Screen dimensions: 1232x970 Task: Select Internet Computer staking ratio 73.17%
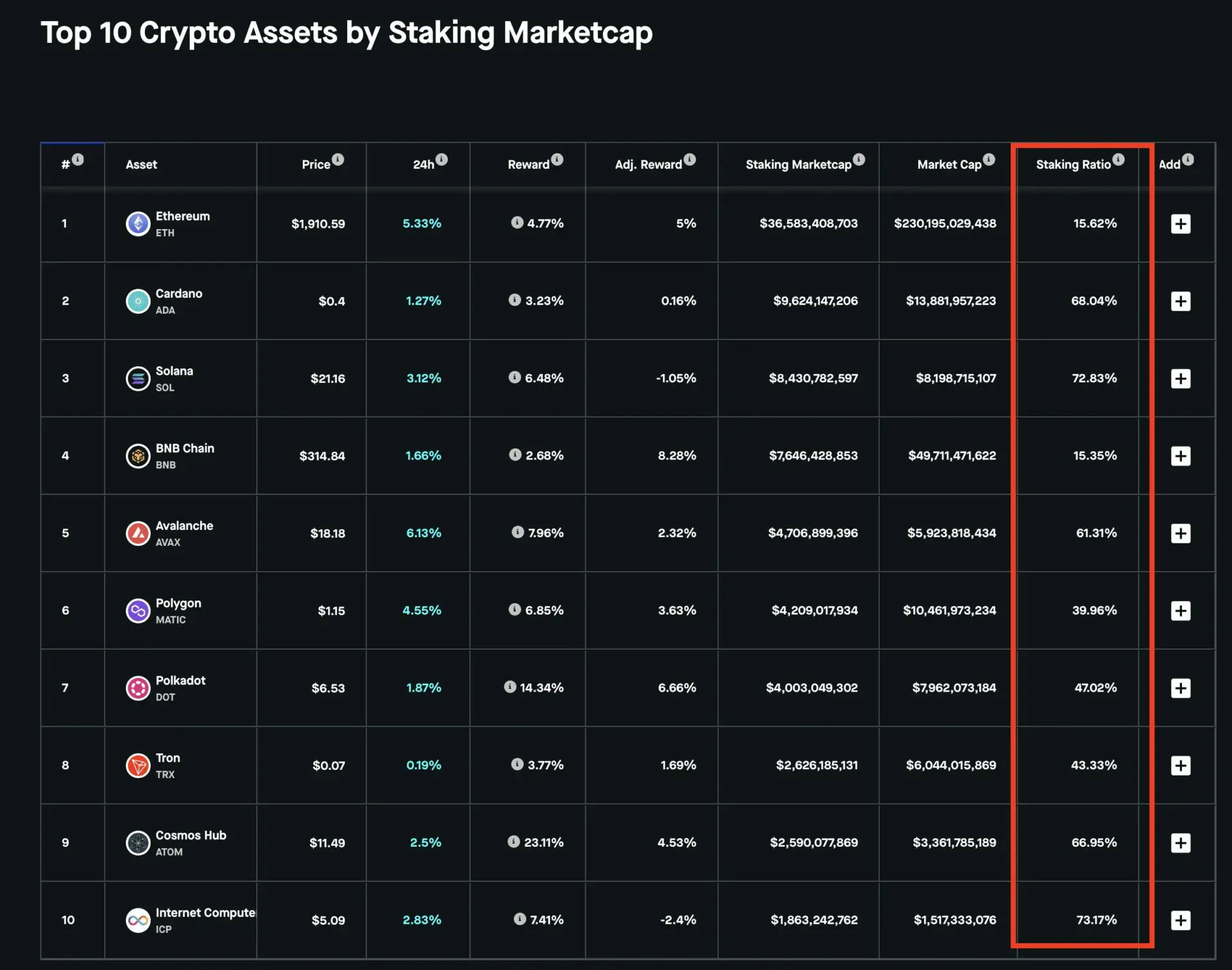(1096, 921)
